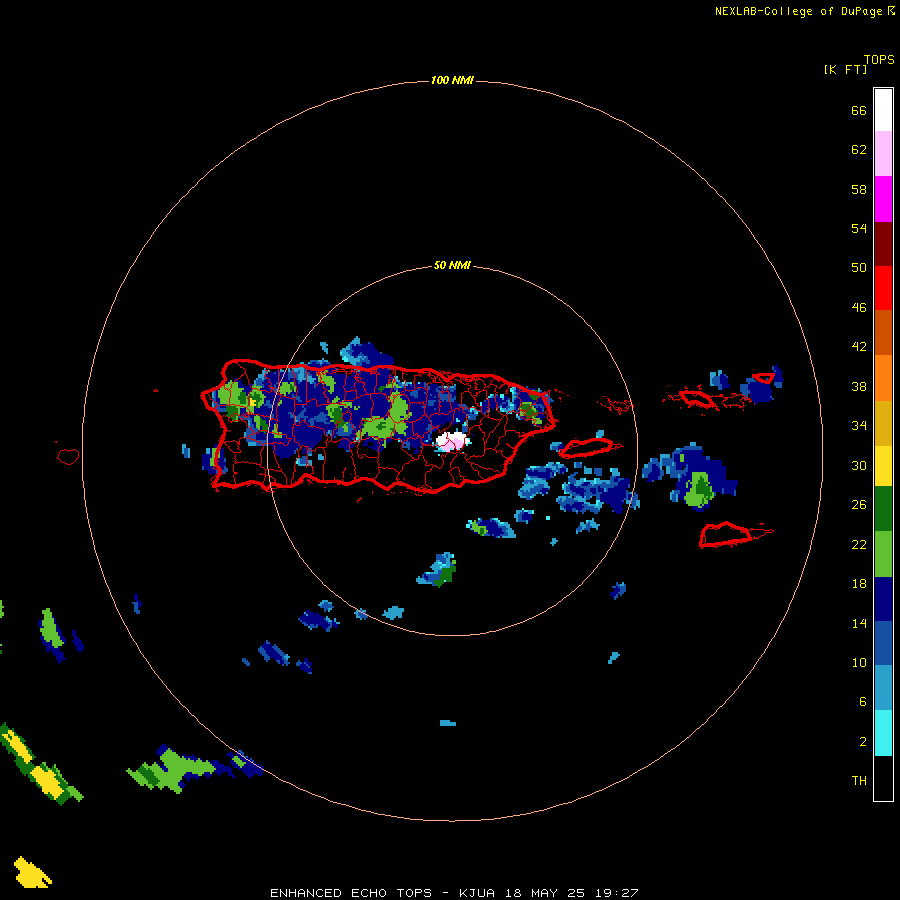Click the 100 NMI range ring label
The width and height of the screenshot is (900, 900).
(452, 80)
